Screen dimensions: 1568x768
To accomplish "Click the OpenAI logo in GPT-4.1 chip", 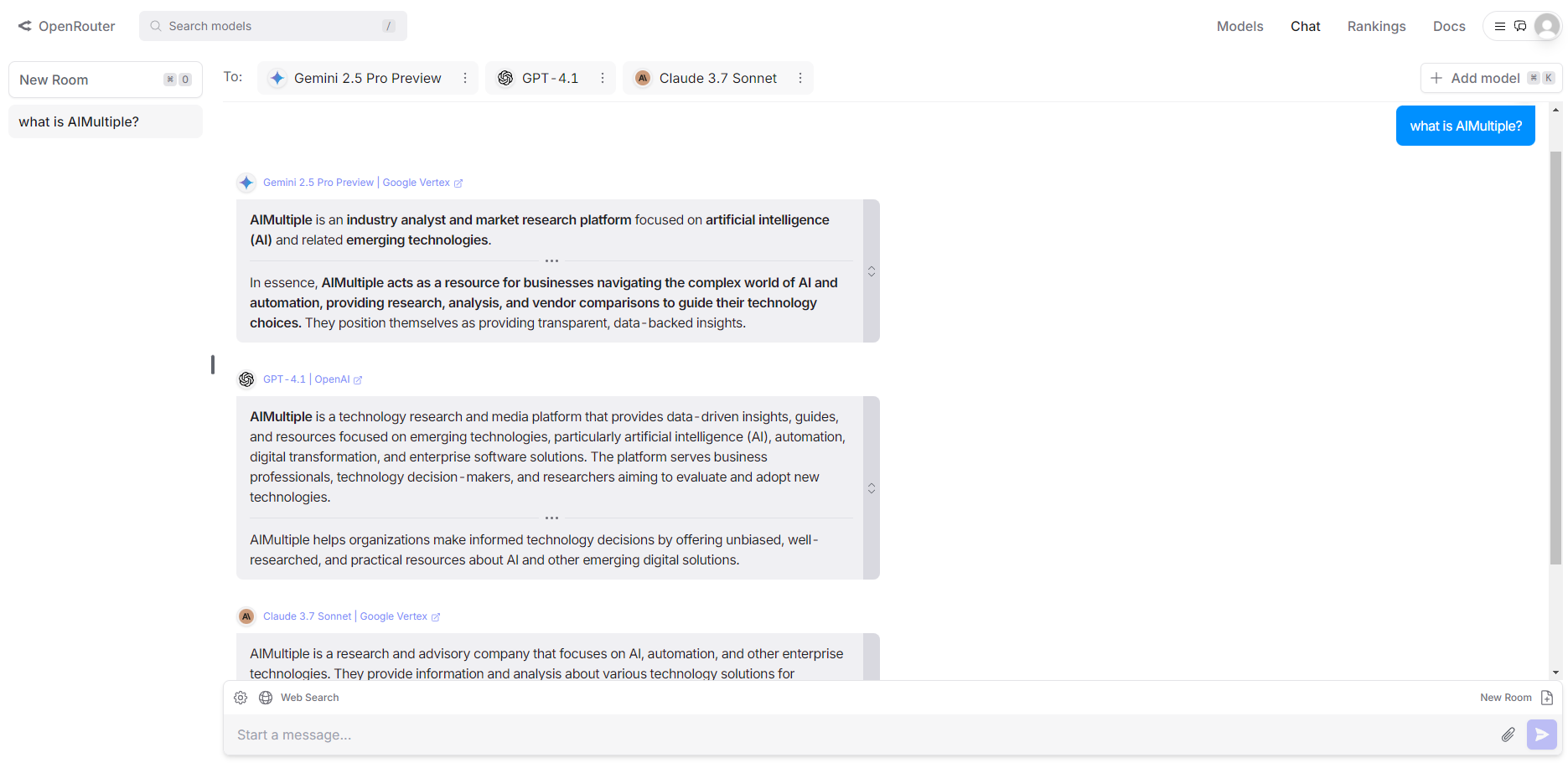I will pos(505,78).
